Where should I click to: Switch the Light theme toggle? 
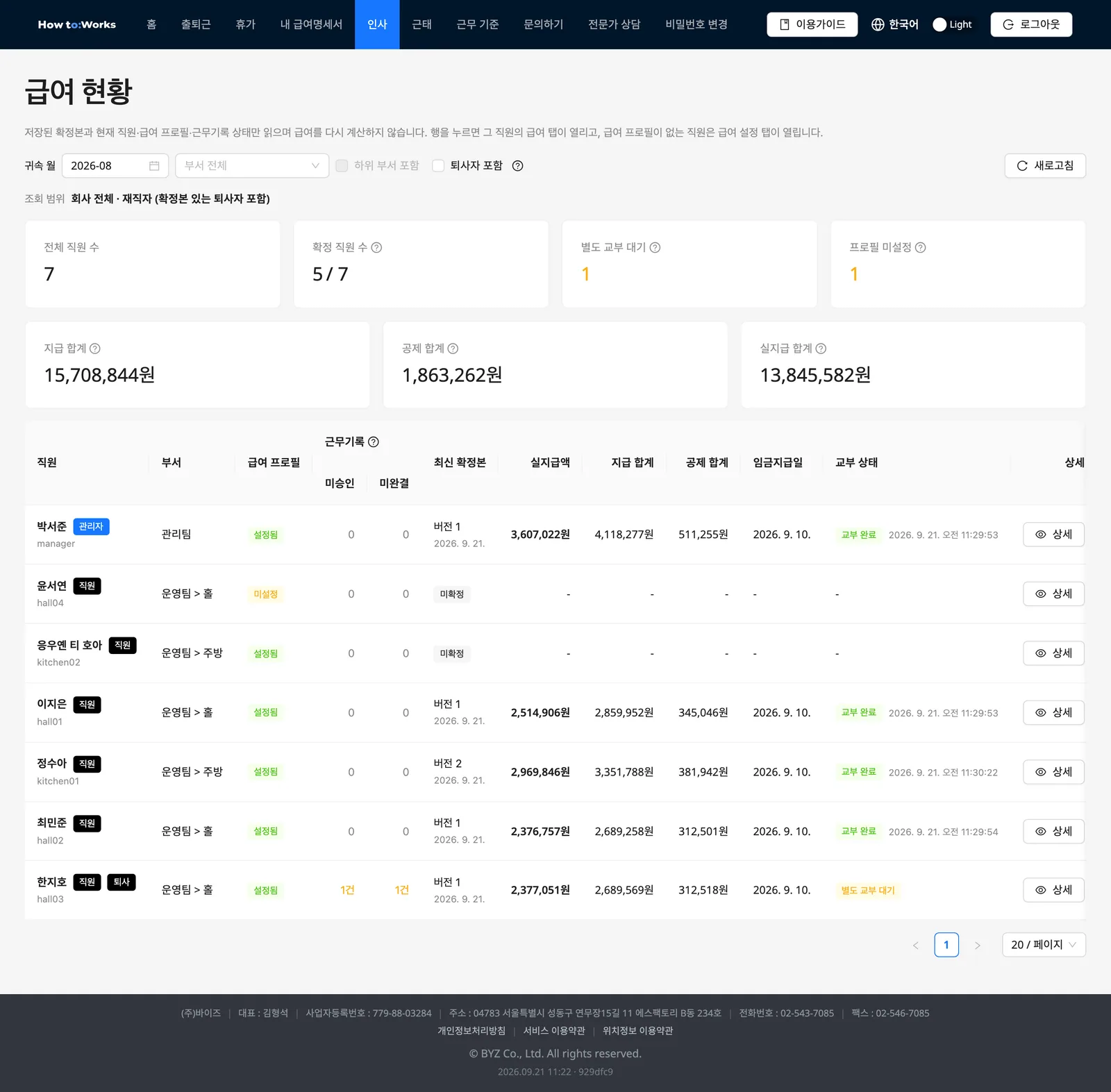tap(953, 24)
